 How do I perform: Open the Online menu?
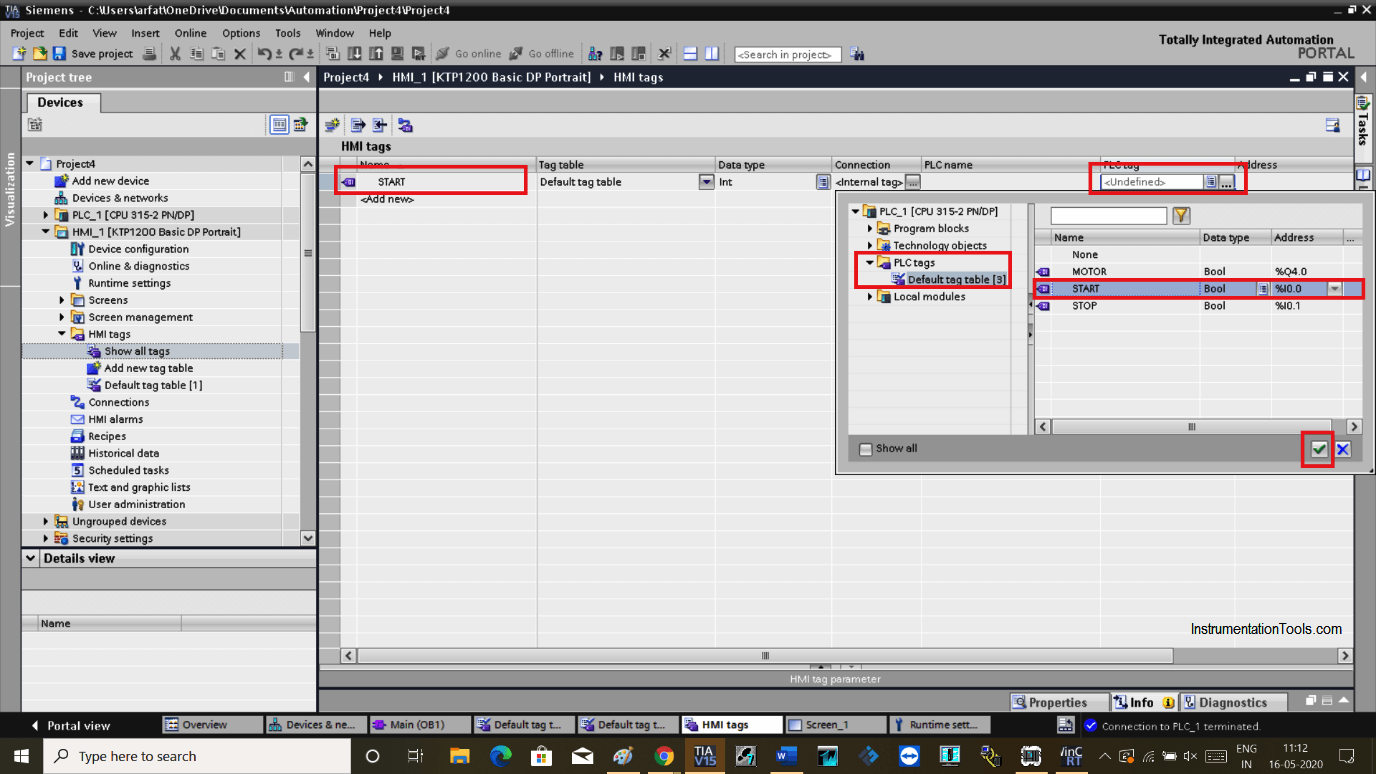click(x=190, y=33)
